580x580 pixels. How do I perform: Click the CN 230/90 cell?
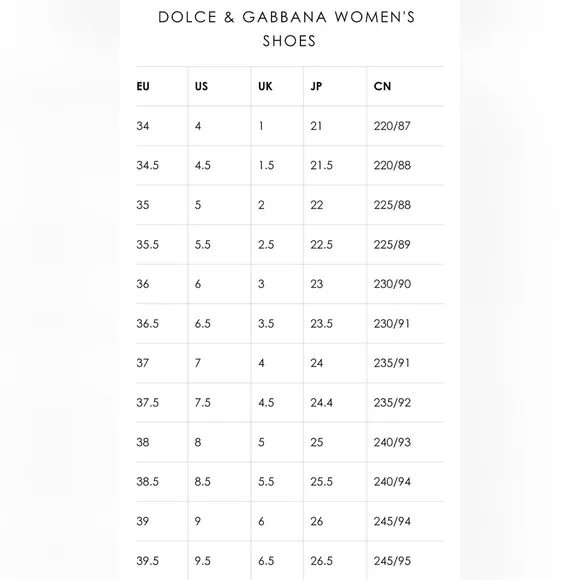pyautogui.click(x=392, y=284)
